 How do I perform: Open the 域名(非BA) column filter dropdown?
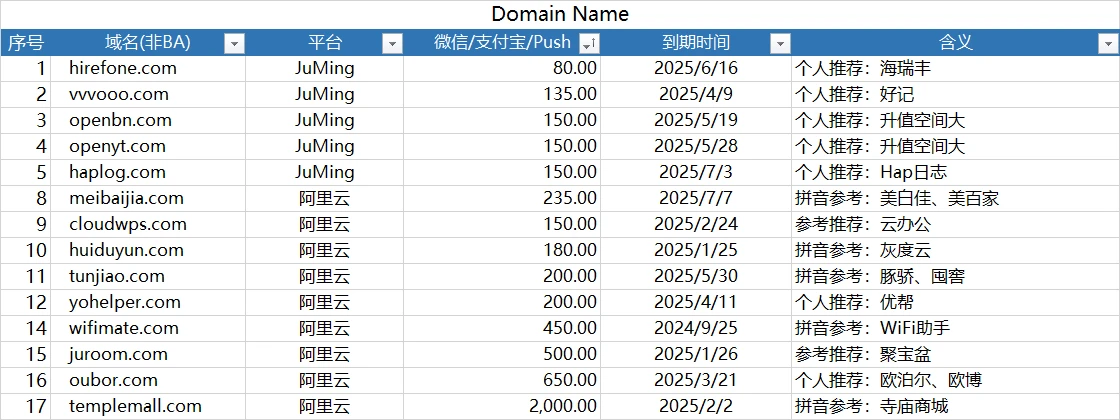234,43
